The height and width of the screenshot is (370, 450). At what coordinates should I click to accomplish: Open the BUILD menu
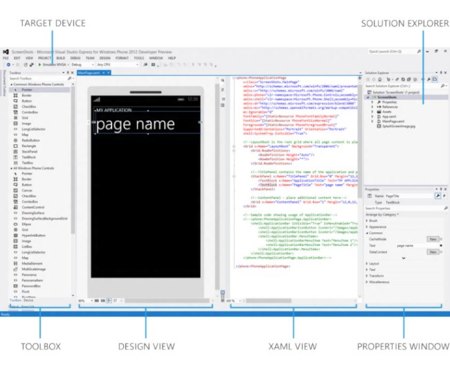click(x=61, y=58)
